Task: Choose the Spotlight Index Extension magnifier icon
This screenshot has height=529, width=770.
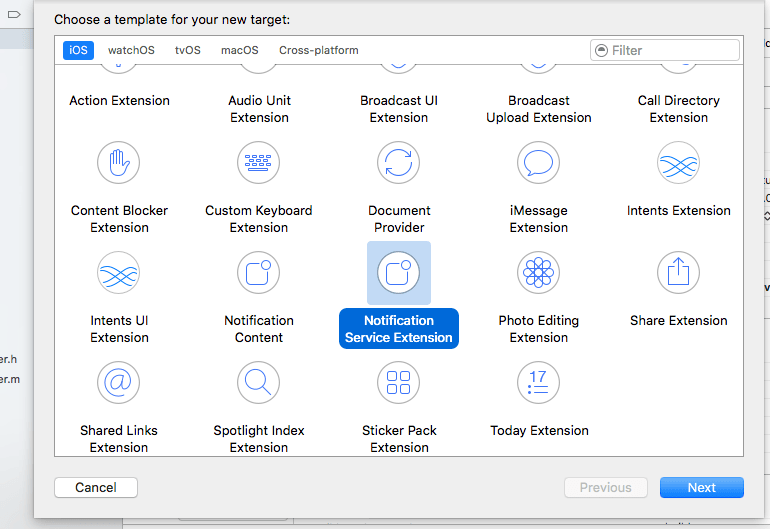Action: [x=259, y=382]
